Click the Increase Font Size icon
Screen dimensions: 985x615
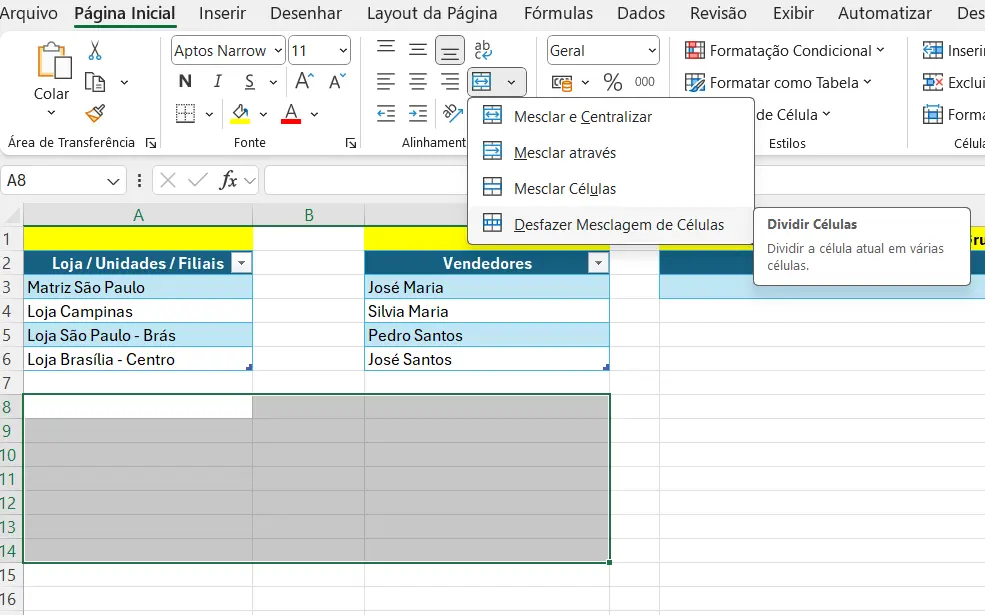305,82
